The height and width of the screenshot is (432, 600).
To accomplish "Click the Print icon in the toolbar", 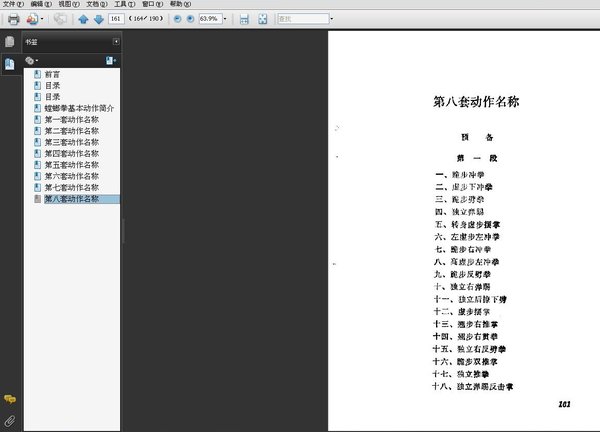I will tap(14, 19).
